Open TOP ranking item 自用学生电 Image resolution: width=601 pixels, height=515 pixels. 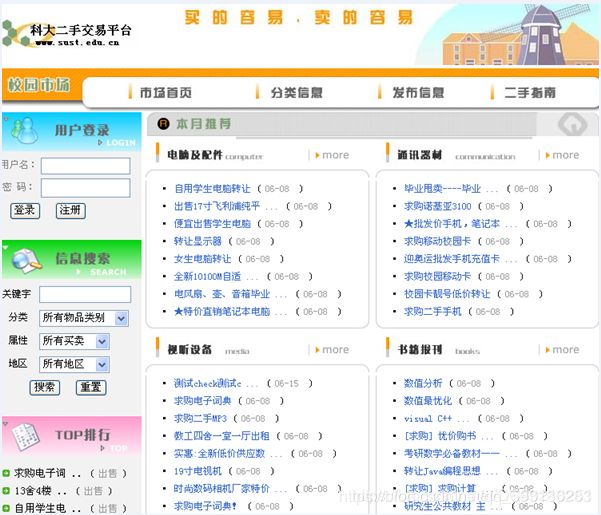click(x=39, y=508)
